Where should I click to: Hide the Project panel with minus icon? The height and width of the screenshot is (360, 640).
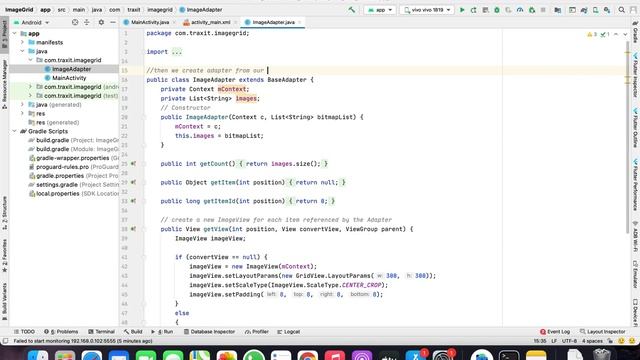coord(113,22)
